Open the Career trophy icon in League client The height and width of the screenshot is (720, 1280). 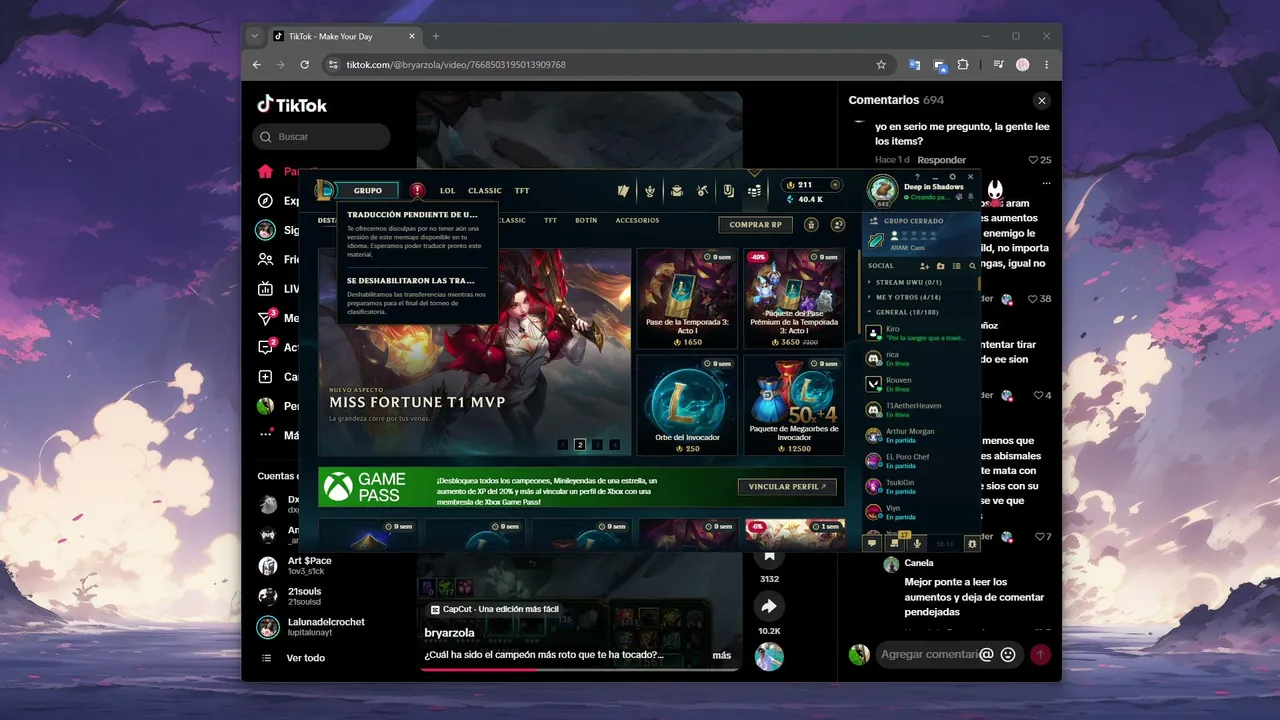pos(649,191)
